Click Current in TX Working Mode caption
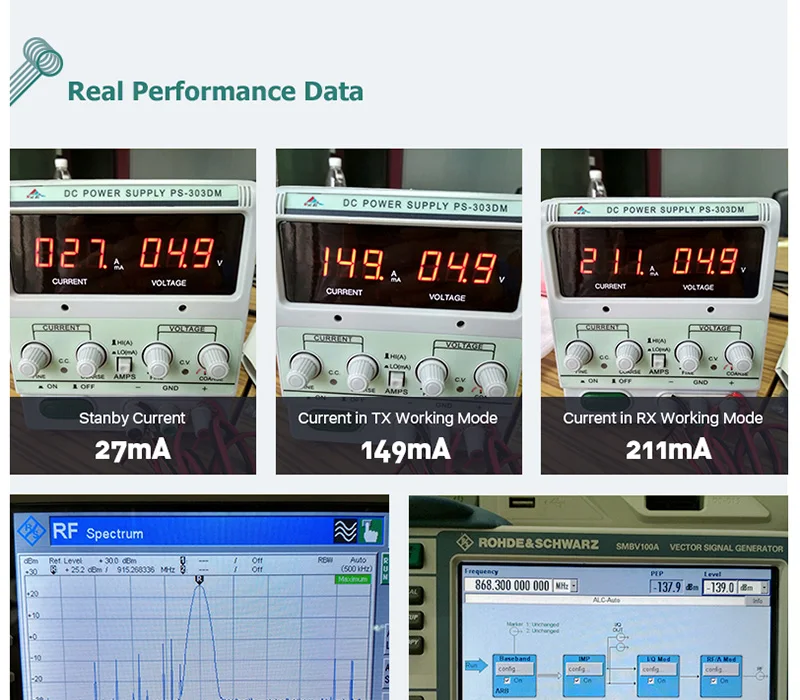Image resolution: width=800 pixels, height=700 pixels. pyautogui.click(x=397, y=418)
